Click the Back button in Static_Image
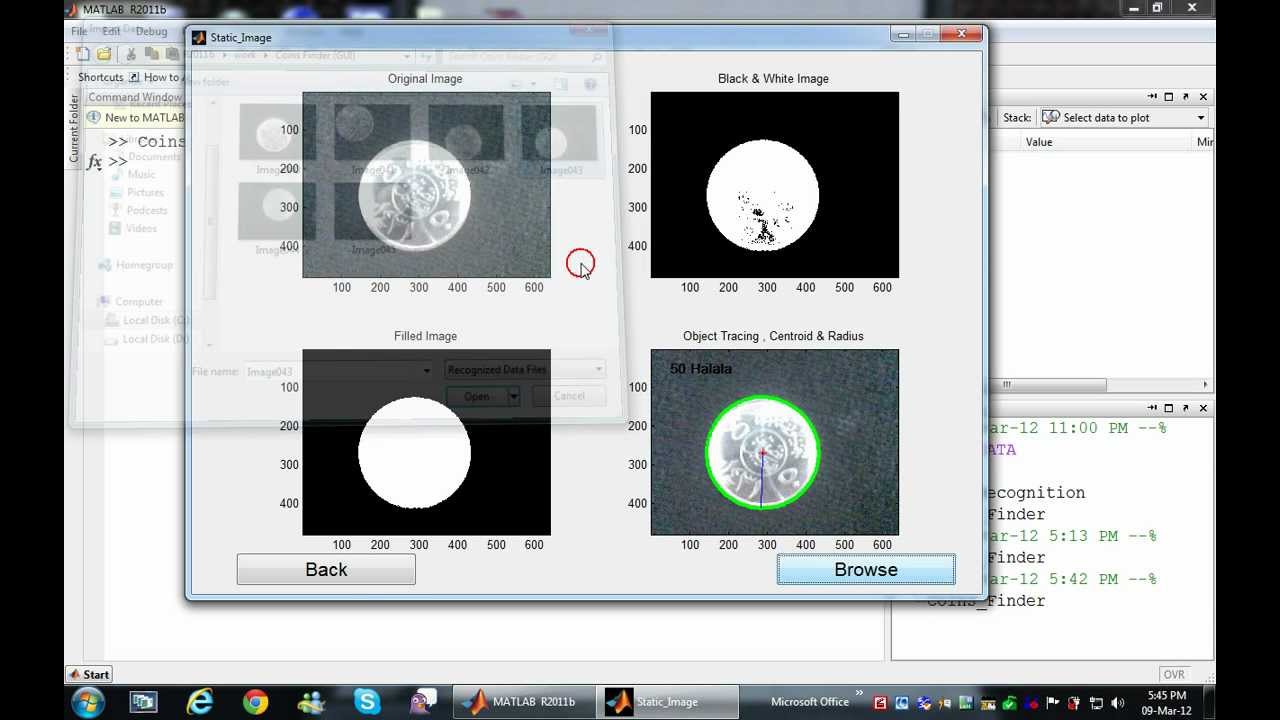Viewport: 1280px width, 720px height. coord(326,570)
